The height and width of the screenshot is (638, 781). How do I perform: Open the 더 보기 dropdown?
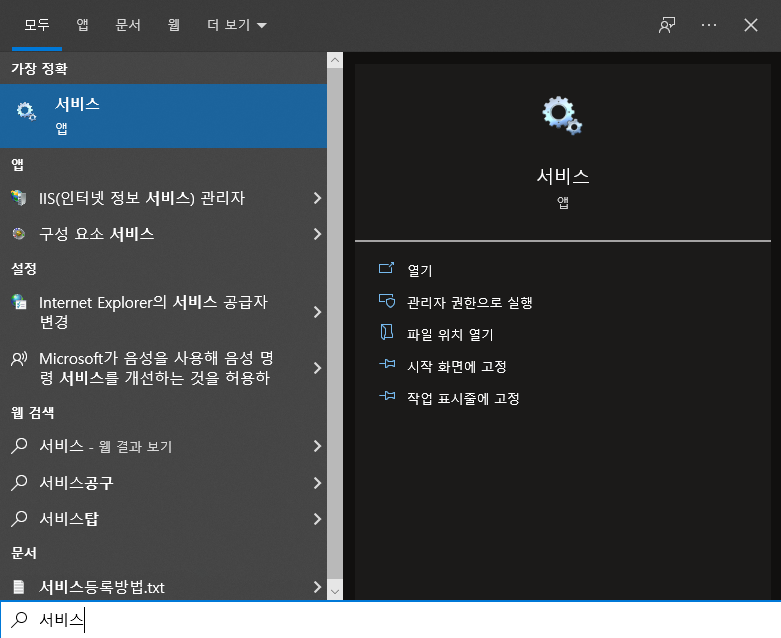[x=237, y=25]
